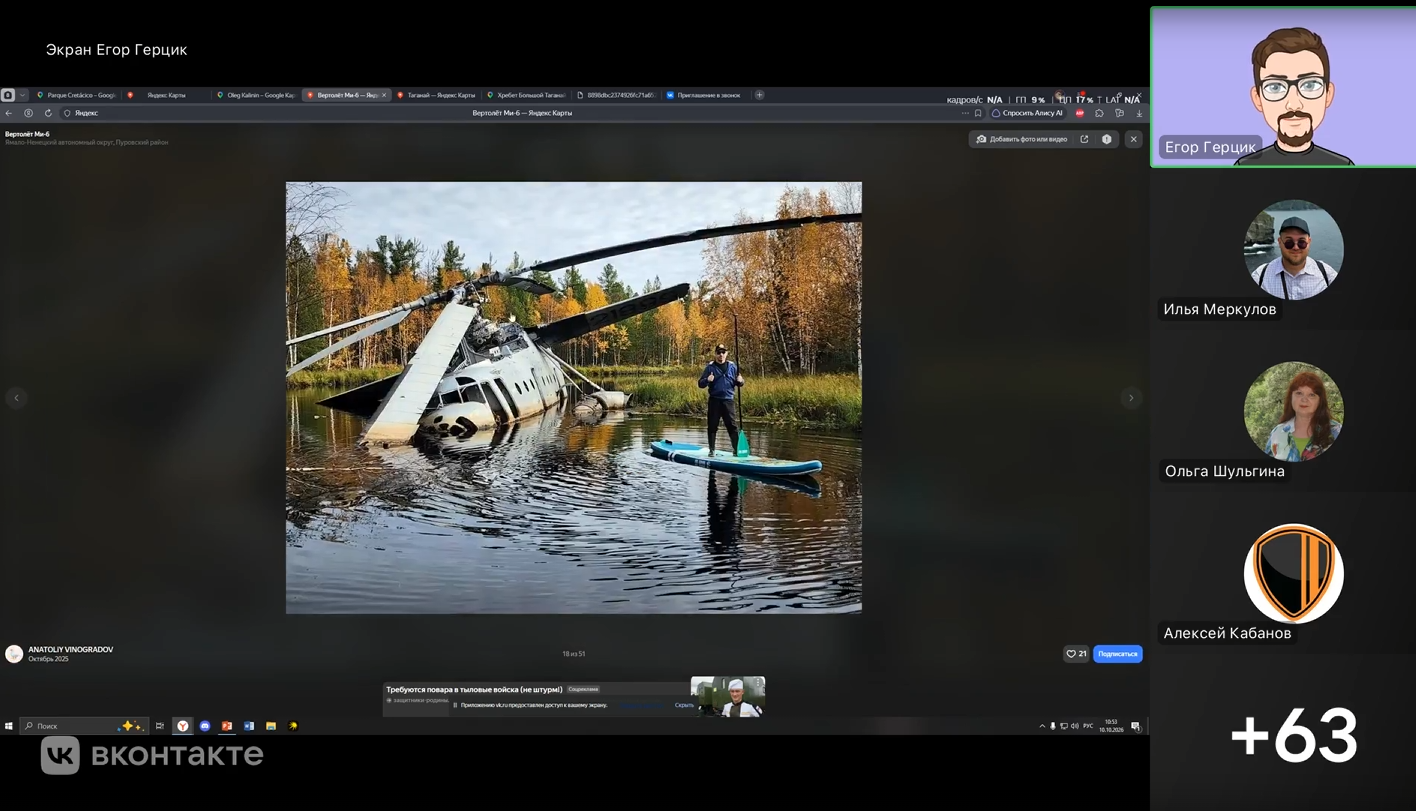The image size is (1416, 811).
Task: Open Yandex Browser from the taskbar
Action: pos(183,726)
